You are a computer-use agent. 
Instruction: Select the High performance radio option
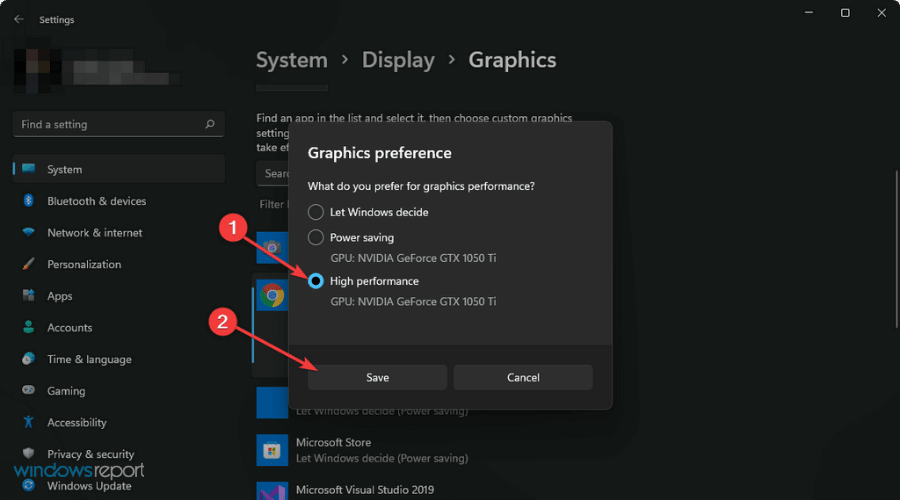(316, 281)
